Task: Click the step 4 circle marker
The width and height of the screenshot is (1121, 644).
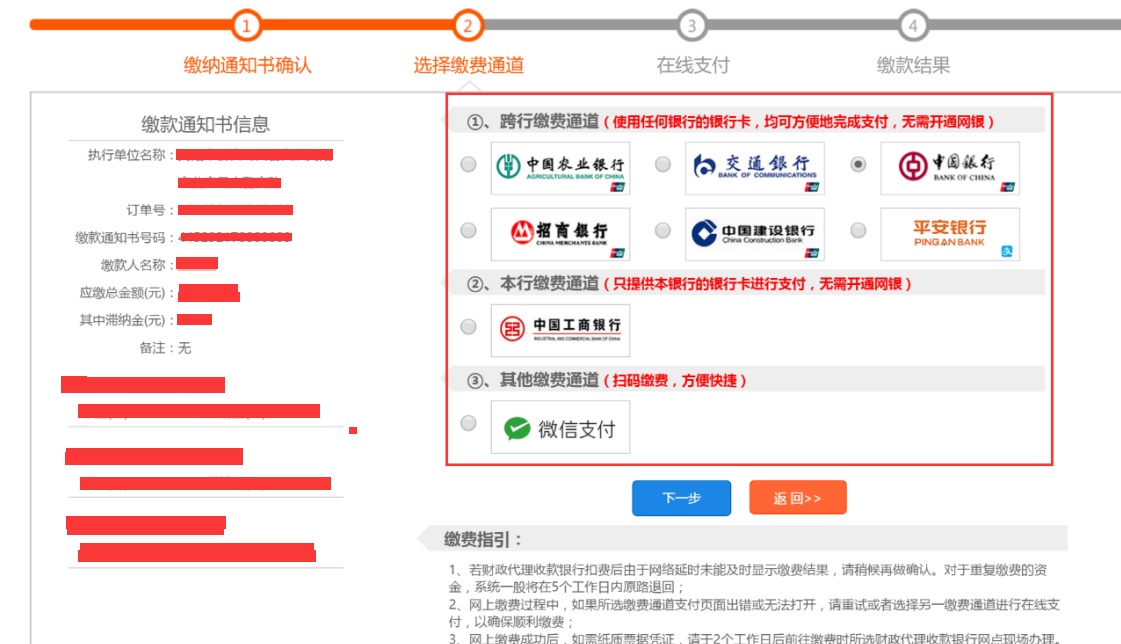Action: point(912,25)
